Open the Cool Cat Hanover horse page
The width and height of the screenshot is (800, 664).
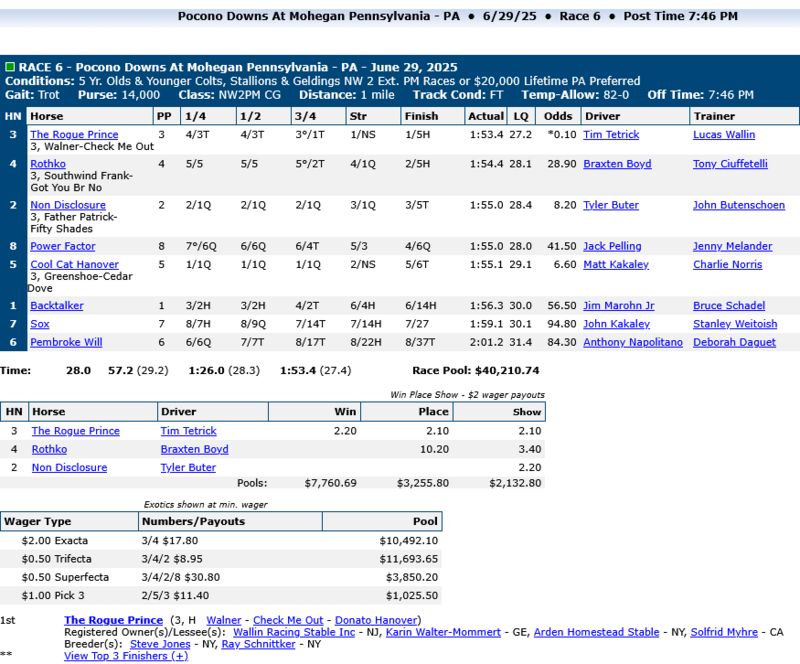(x=73, y=265)
